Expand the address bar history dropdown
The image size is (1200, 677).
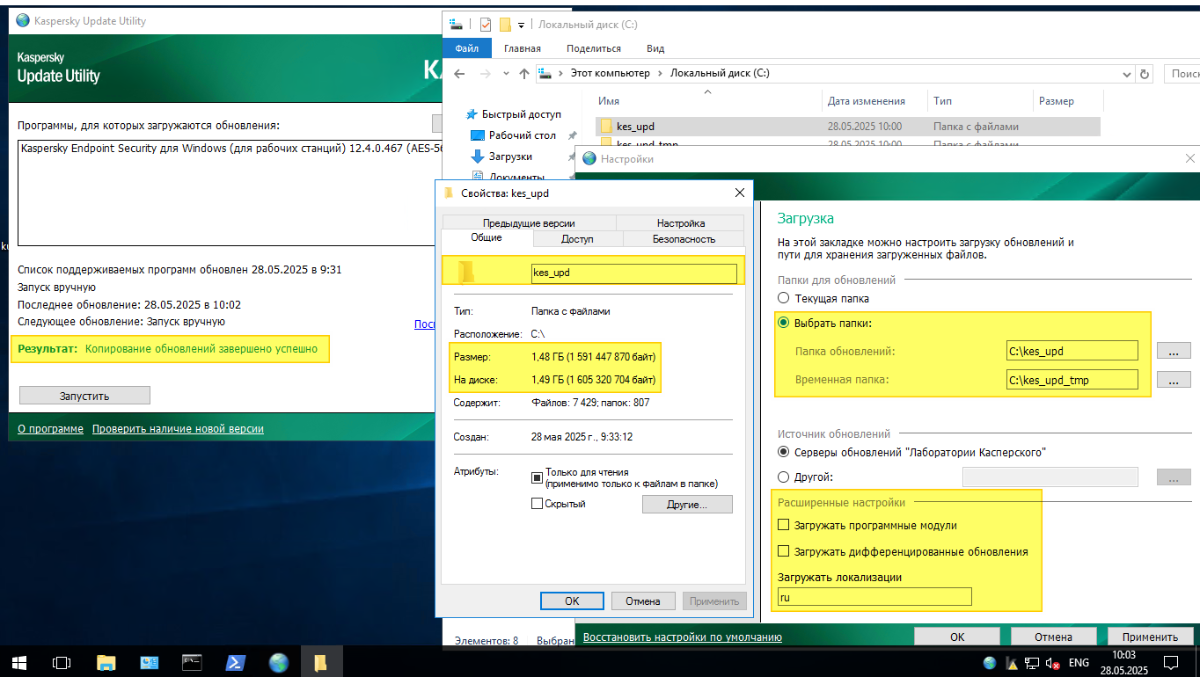(x=1127, y=74)
